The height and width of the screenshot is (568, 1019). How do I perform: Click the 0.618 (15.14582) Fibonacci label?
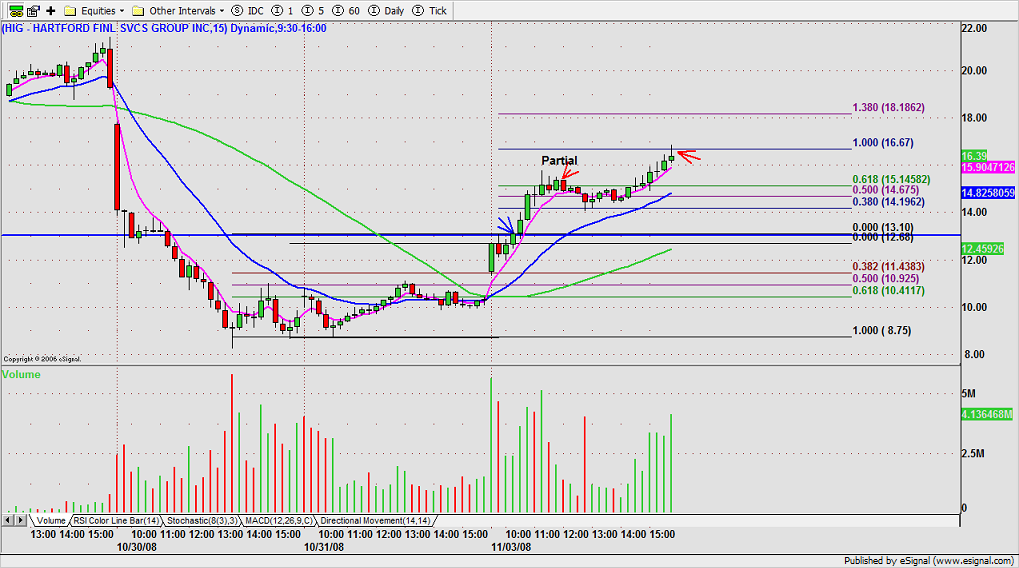[891, 179]
